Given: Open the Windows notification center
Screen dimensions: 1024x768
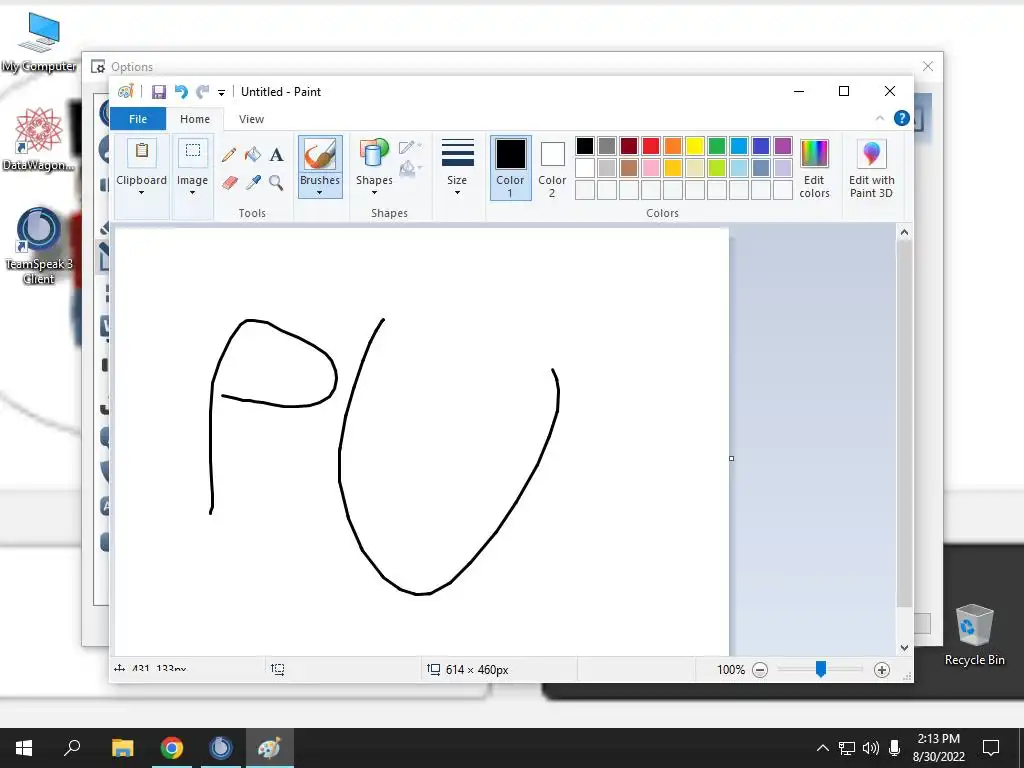Looking at the screenshot, I should click(x=991, y=748).
